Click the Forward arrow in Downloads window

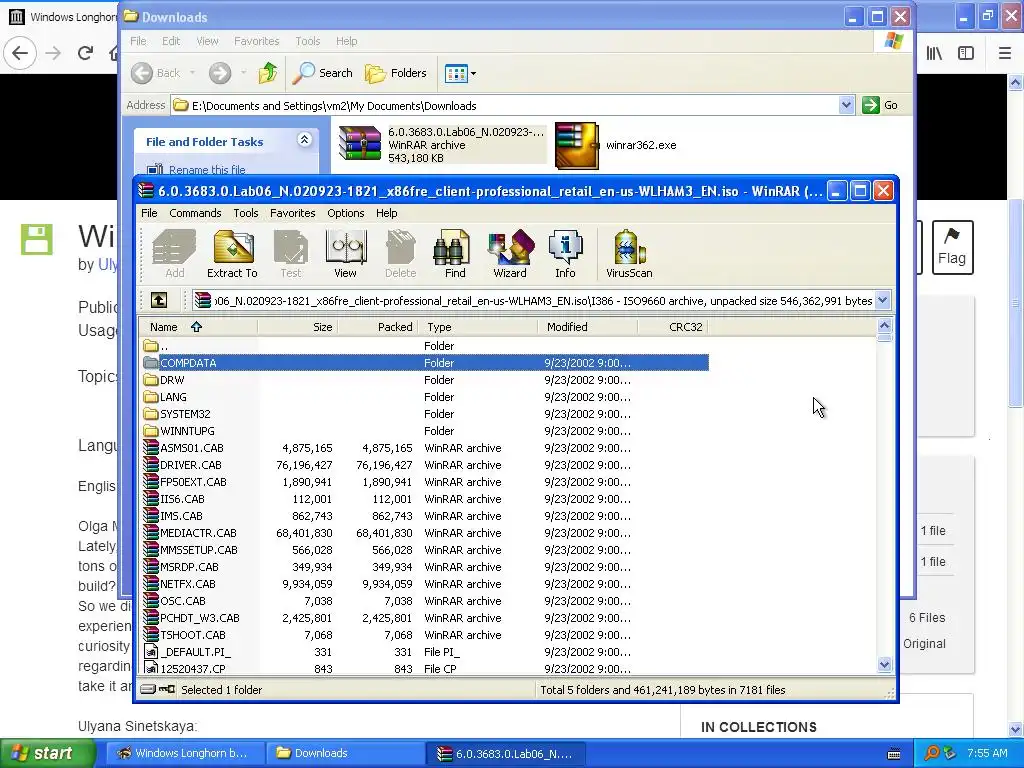(220, 73)
